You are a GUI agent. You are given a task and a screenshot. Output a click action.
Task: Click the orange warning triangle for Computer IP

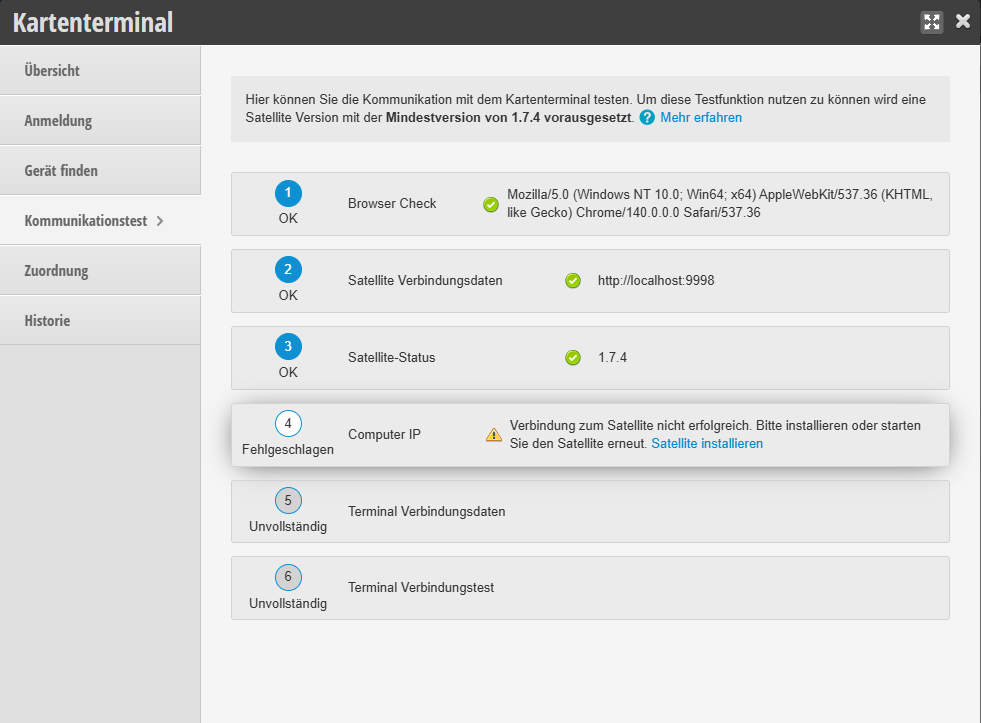pyautogui.click(x=494, y=435)
